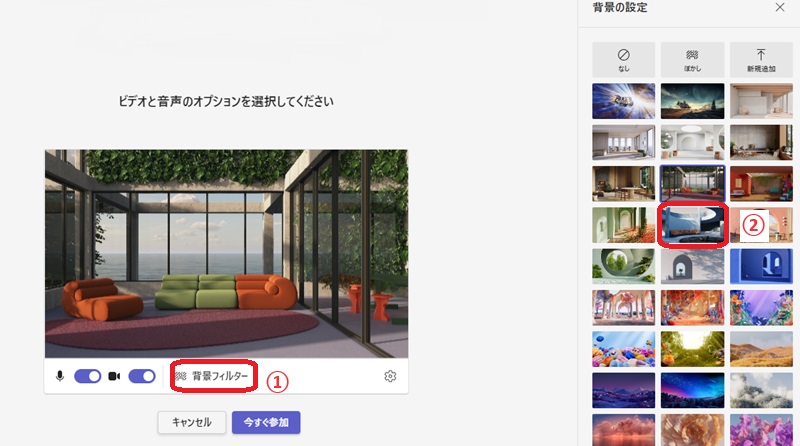Click the キャンセル button
Image resolution: width=800 pixels, height=446 pixels.
click(191, 422)
